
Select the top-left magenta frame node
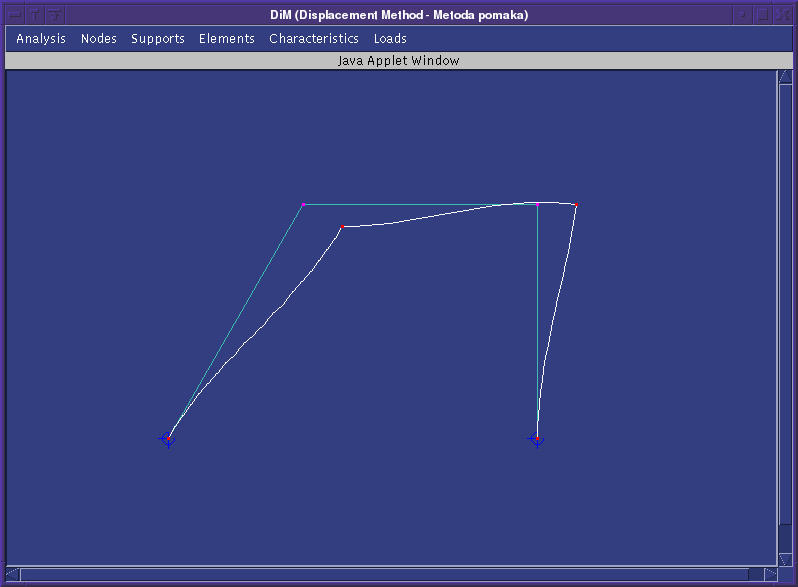click(x=303, y=205)
